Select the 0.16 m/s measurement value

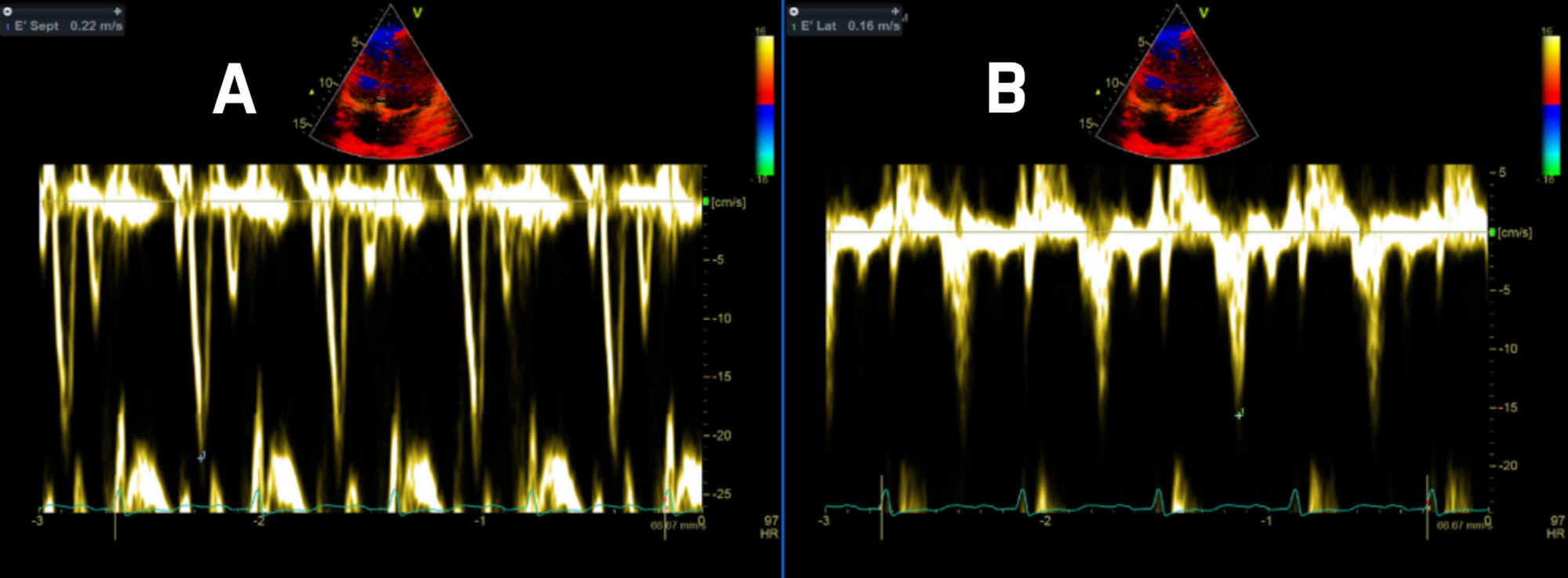873,26
